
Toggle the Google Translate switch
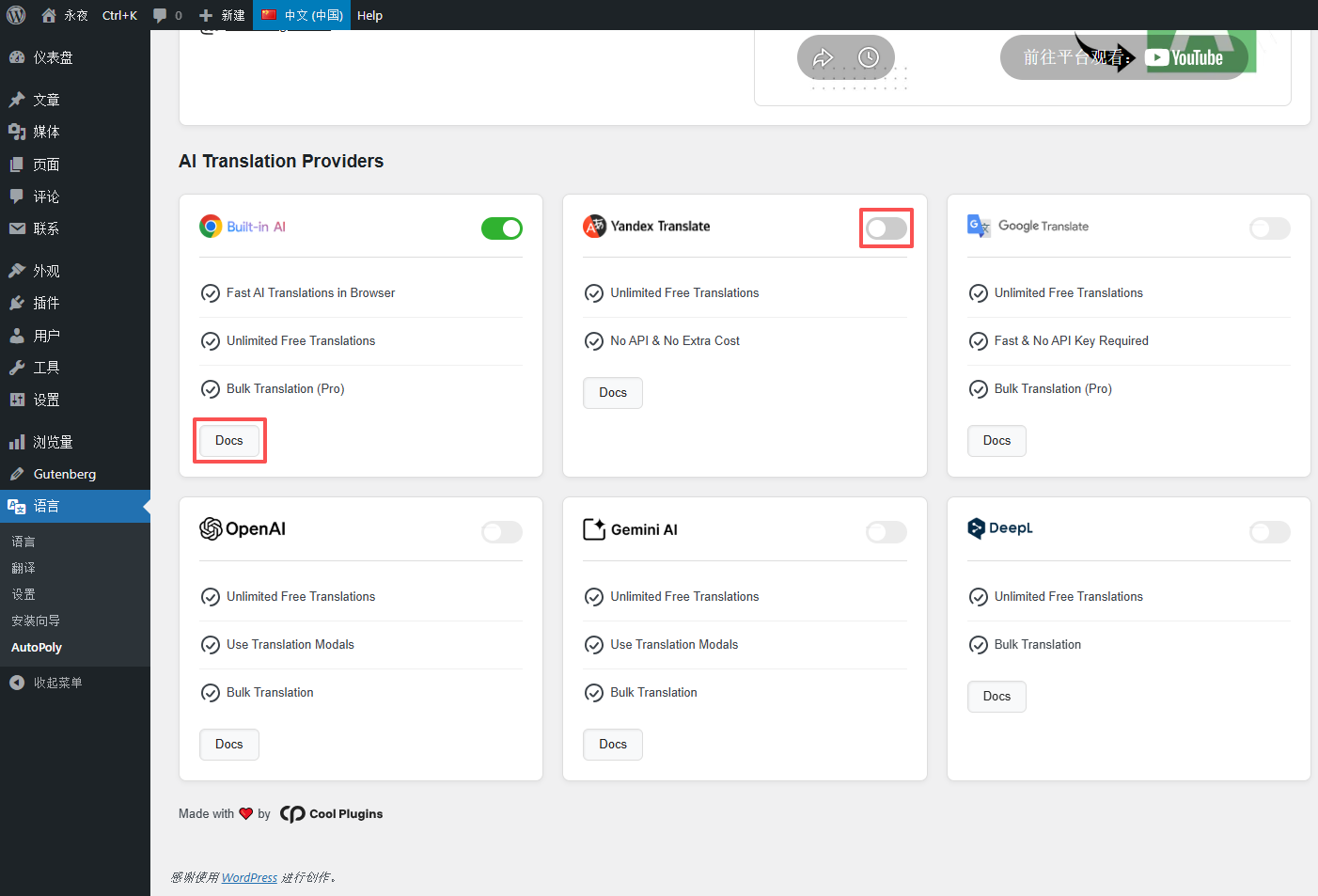coord(1270,228)
